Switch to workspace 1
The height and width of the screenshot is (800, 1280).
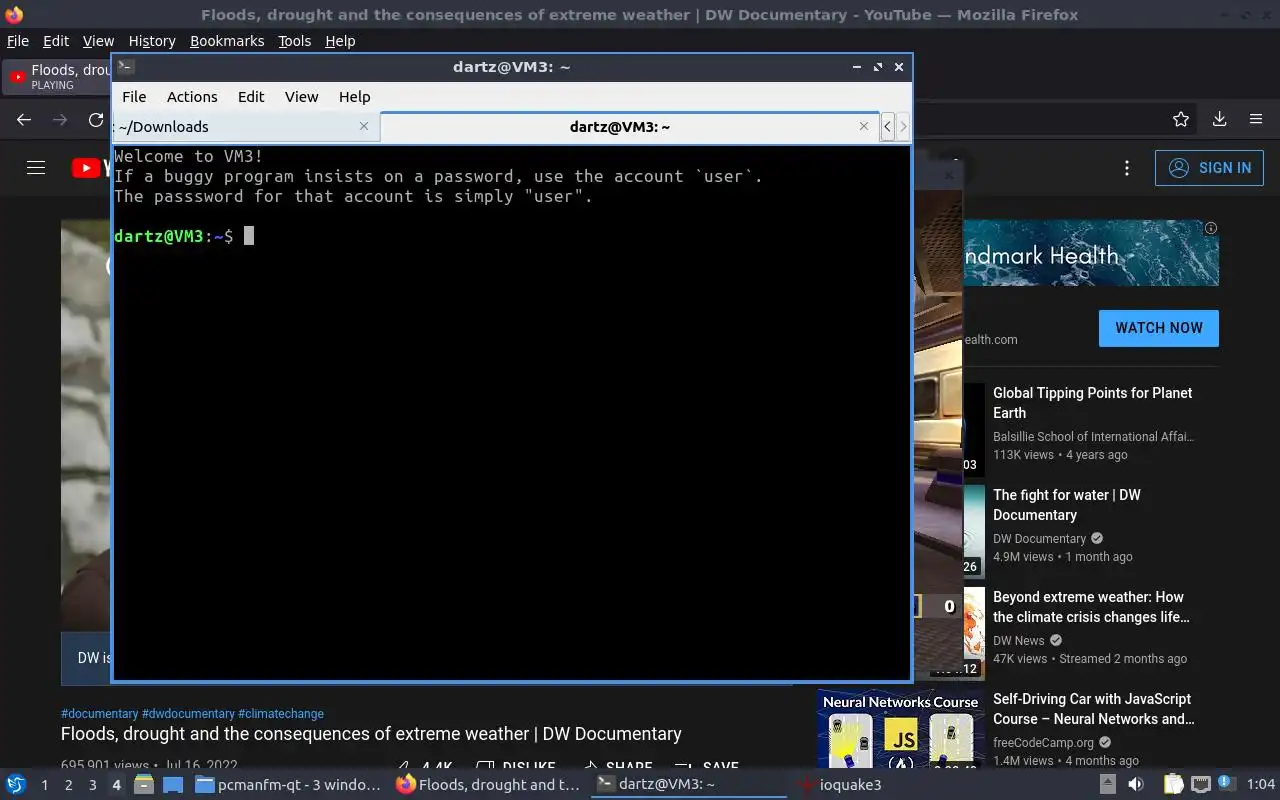coord(44,785)
